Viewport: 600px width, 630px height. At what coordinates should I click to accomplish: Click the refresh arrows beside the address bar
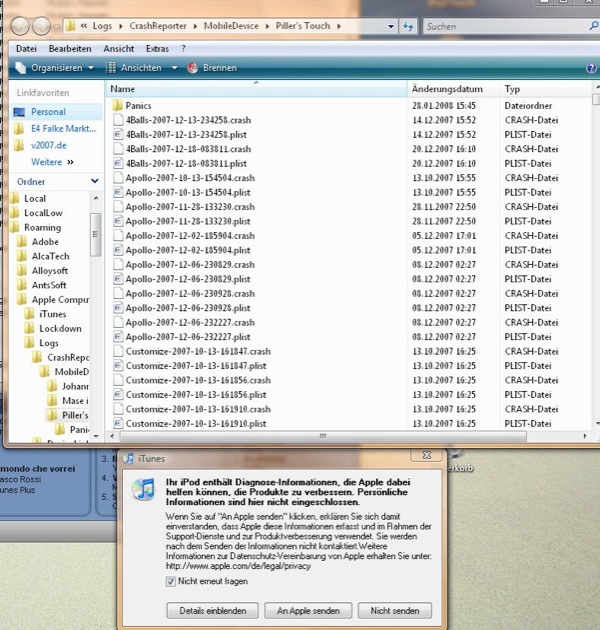408,27
